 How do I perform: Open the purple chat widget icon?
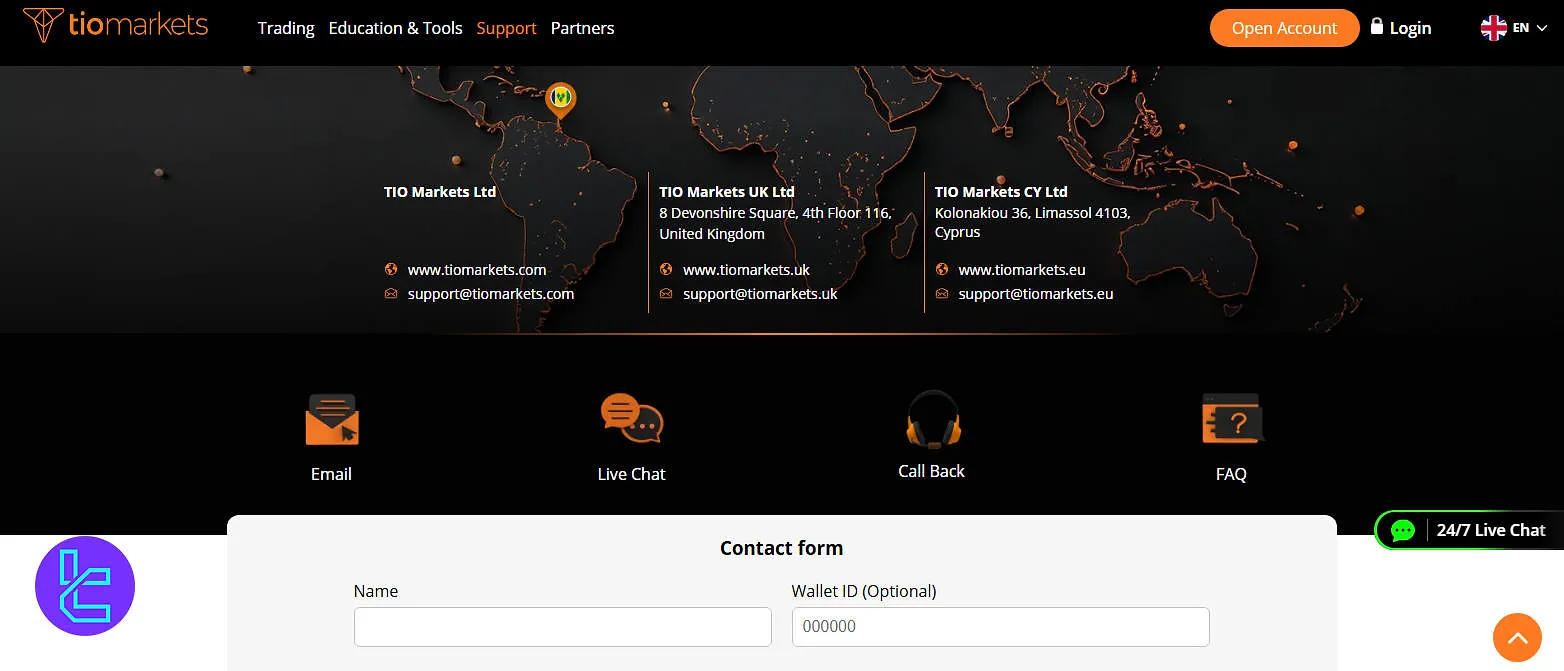[84, 586]
